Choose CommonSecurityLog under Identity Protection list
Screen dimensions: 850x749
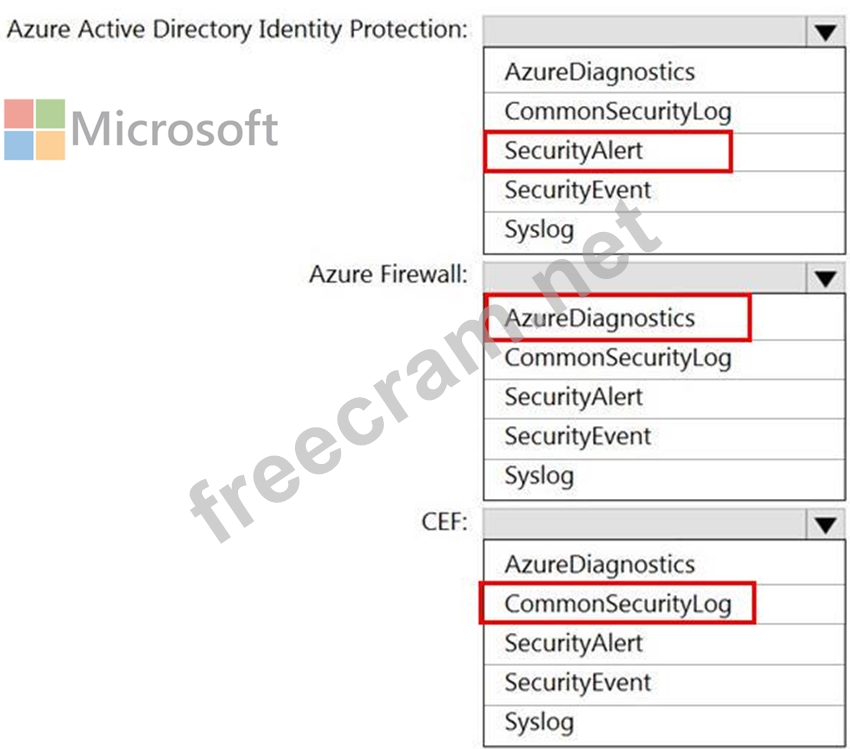[x=617, y=111]
